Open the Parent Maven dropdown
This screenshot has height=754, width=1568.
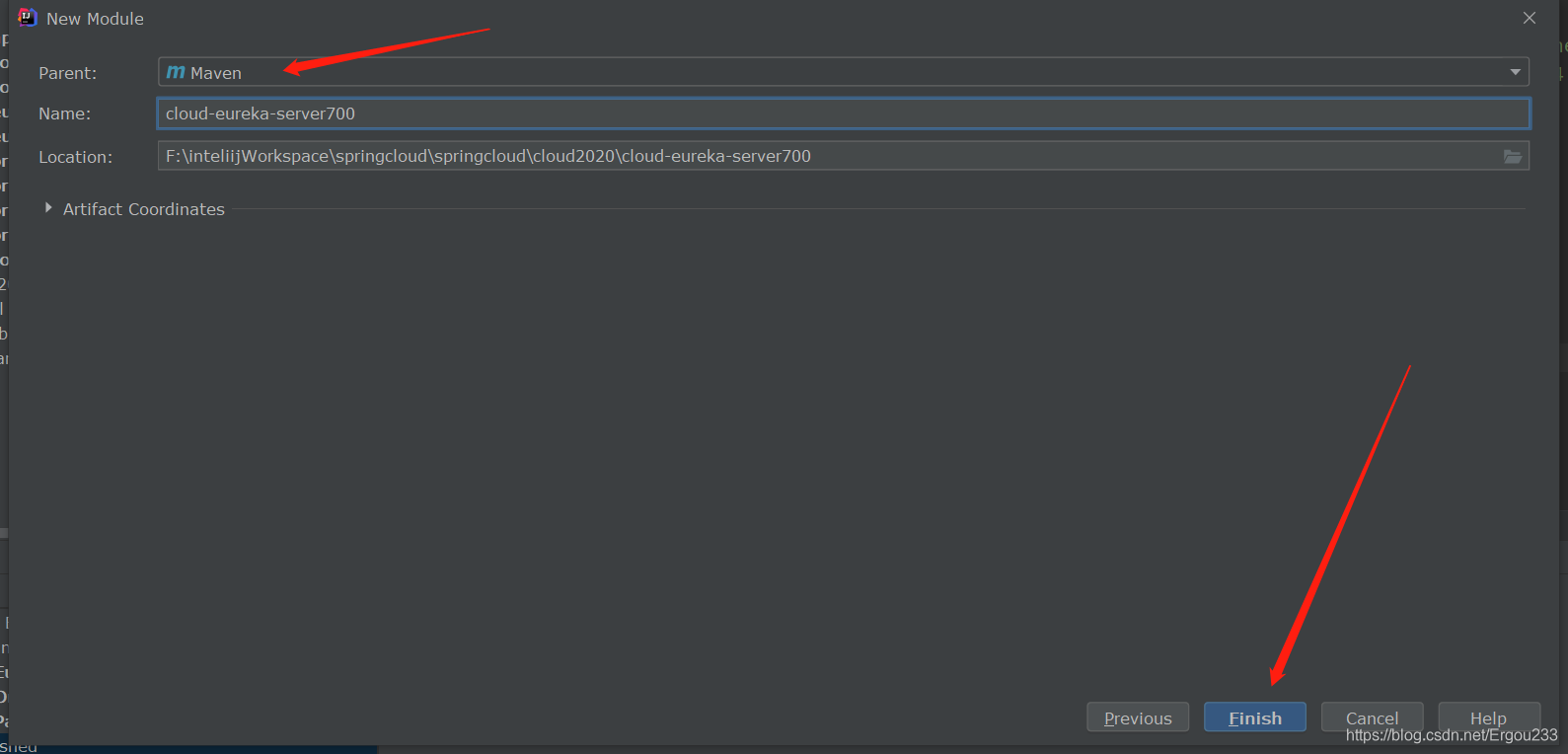[843, 72]
